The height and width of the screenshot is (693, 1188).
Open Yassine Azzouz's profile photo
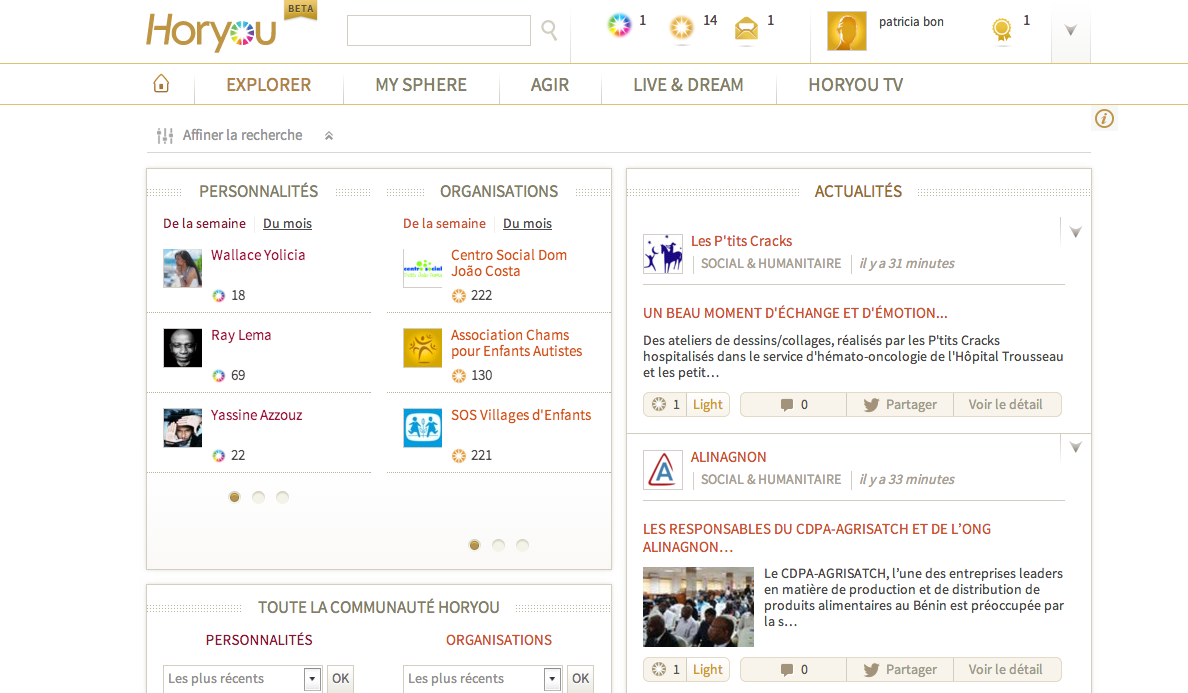tap(183, 428)
